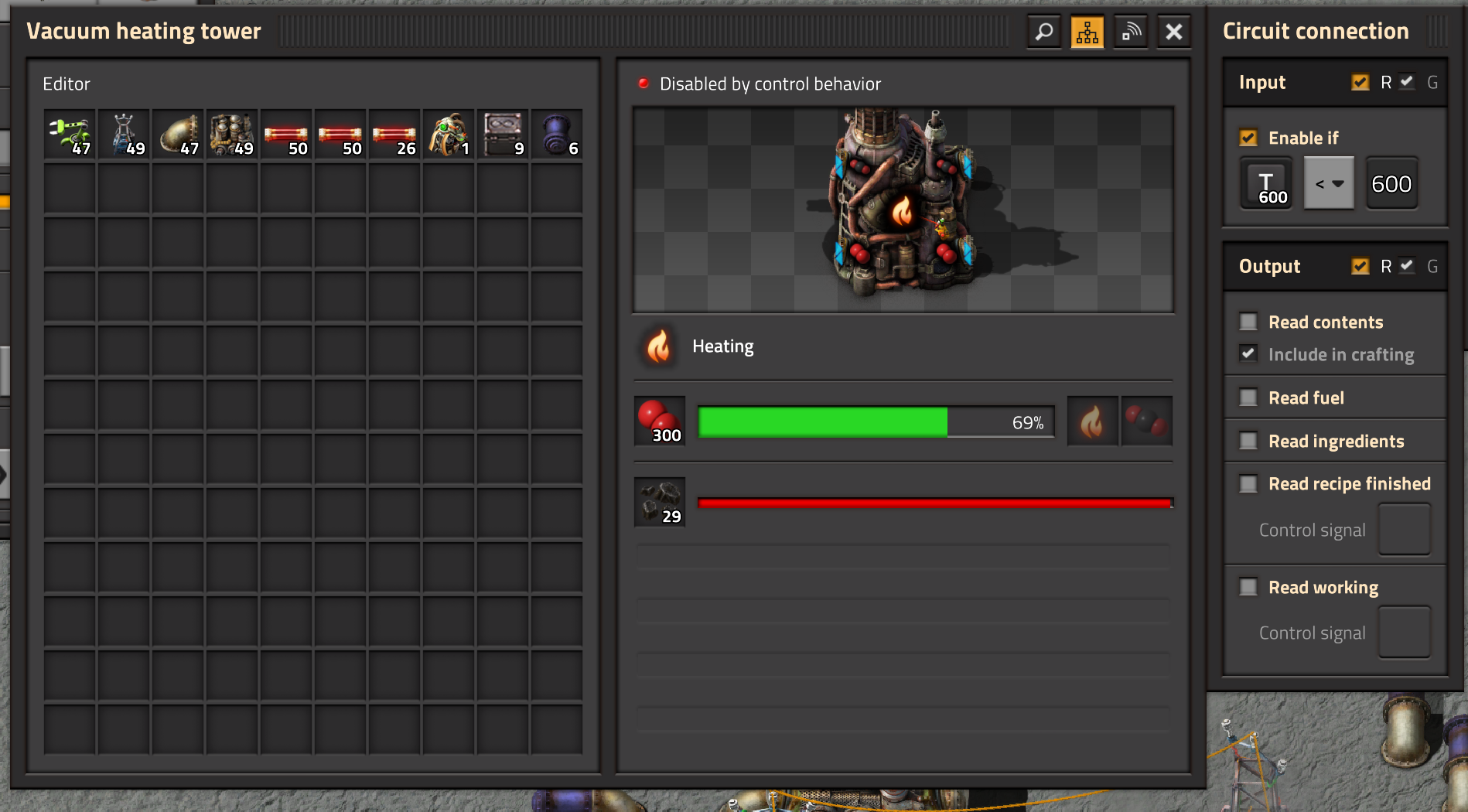
Task: Click the flame output product slot
Action: (x=1093, y=421)
